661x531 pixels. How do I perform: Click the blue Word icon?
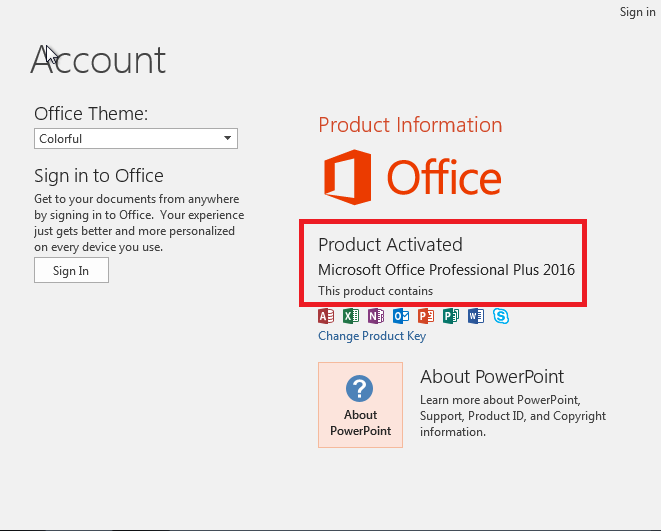(476, 316)
